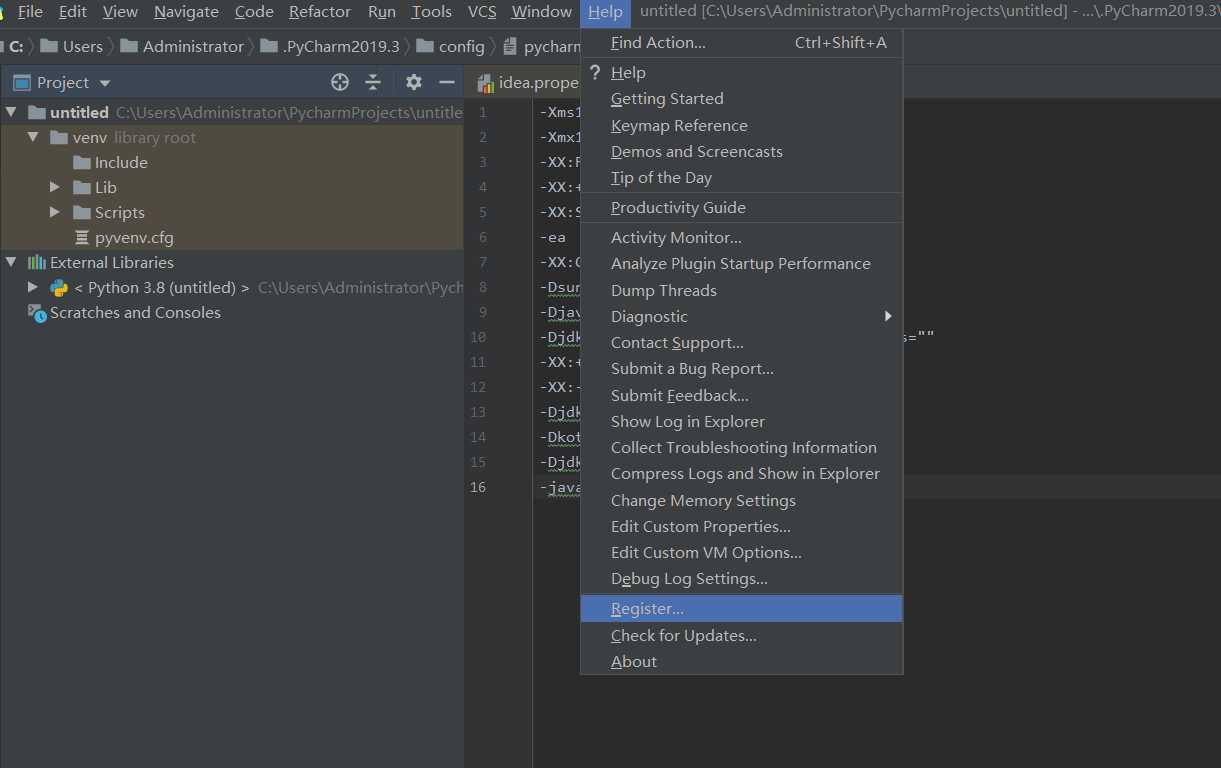1221x768 pixels.
Task: Click the Register... menu item
Action: [741, 608]
